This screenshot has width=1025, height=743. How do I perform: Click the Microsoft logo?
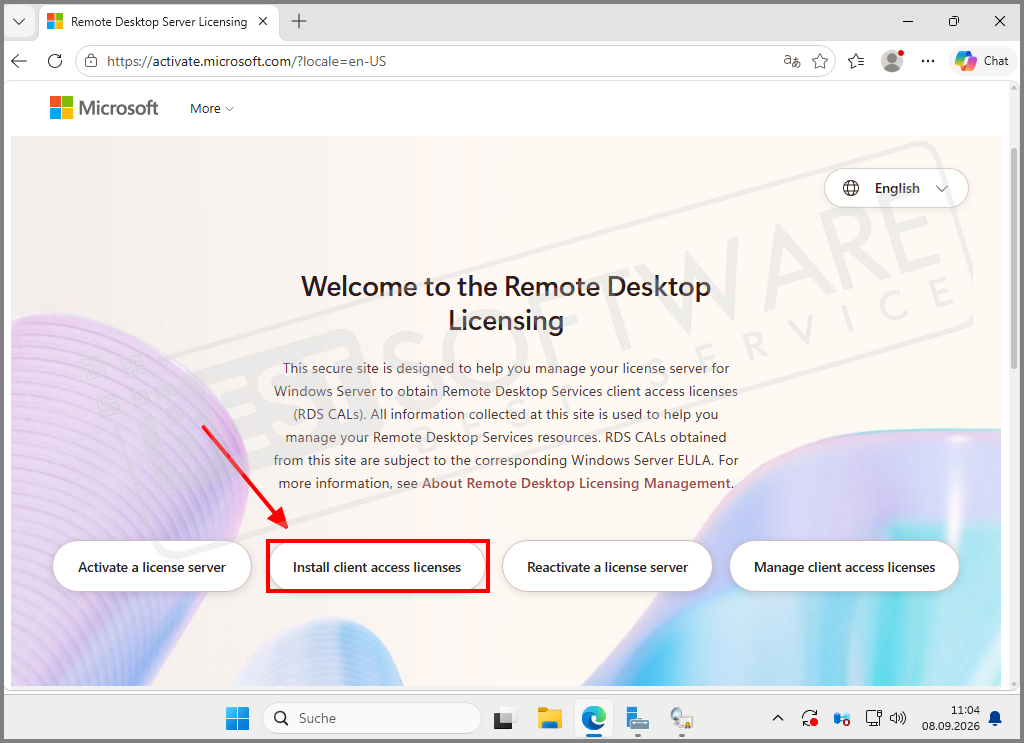point(104,108)
